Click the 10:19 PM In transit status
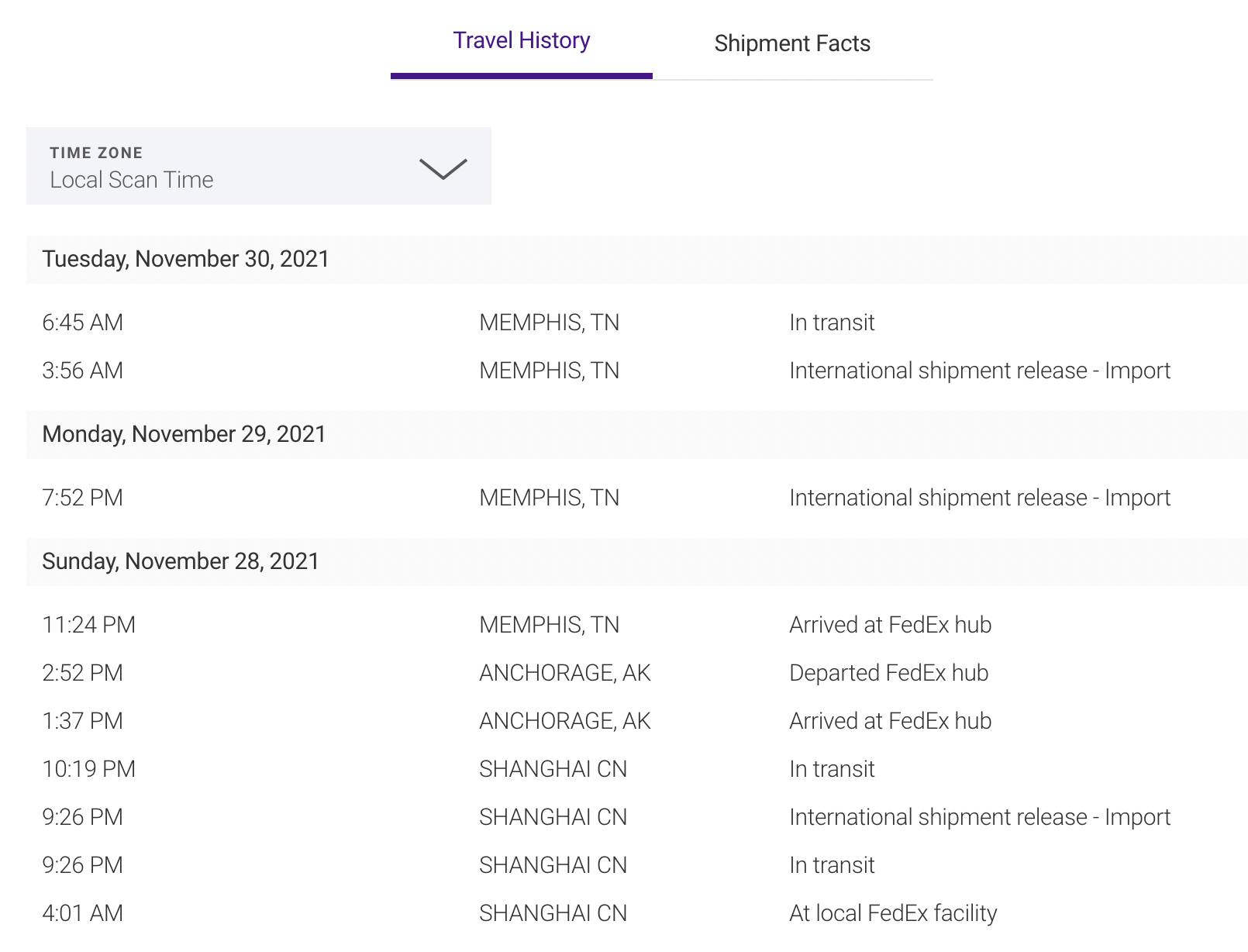1248x952 pixels. [x=832, y=769]
